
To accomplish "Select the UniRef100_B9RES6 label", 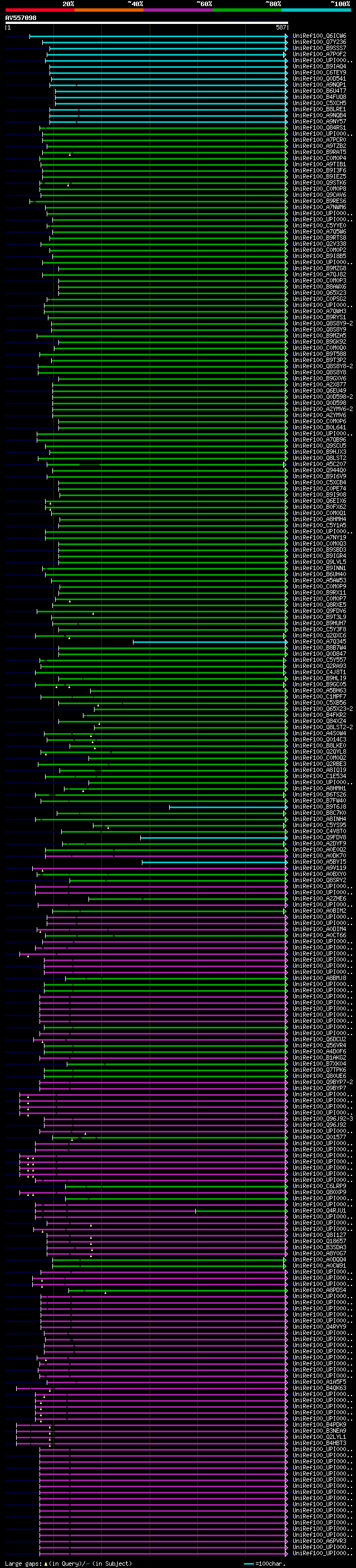I will coord(319,201).
